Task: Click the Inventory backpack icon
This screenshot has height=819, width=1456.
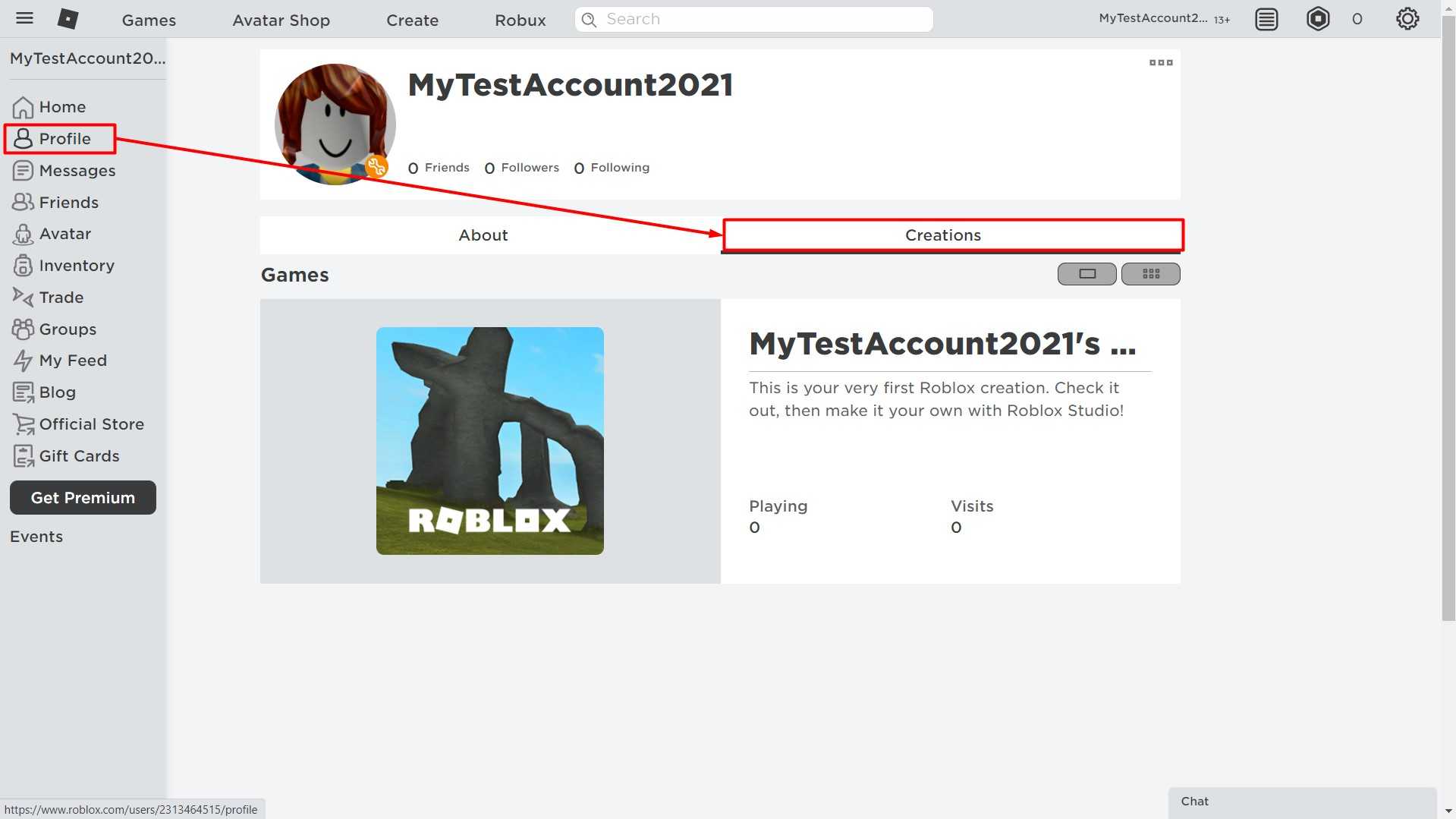Action: pos(23,266)
